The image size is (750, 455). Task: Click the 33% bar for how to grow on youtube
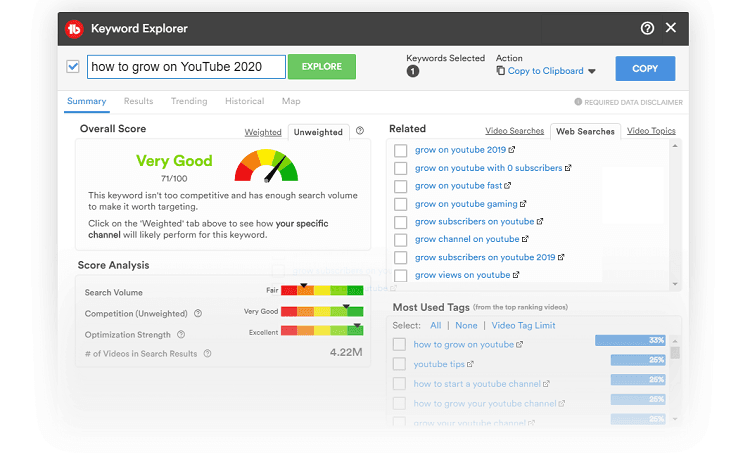pos(630,340)
